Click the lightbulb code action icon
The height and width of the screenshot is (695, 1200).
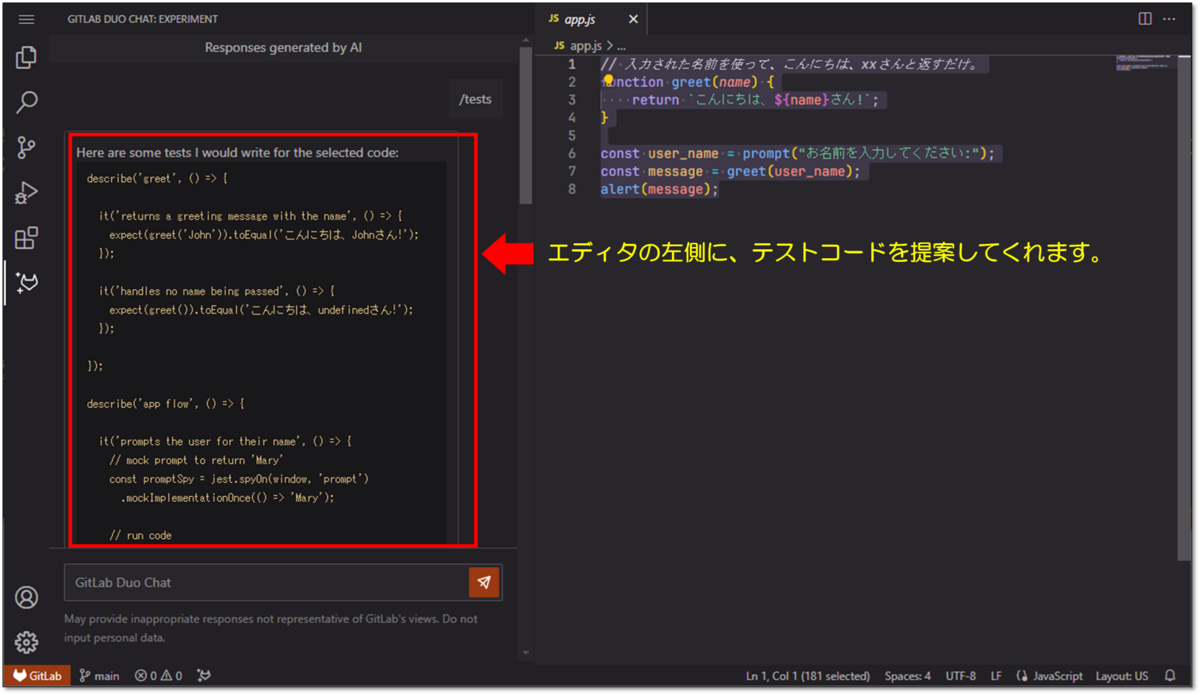[608, 82]
